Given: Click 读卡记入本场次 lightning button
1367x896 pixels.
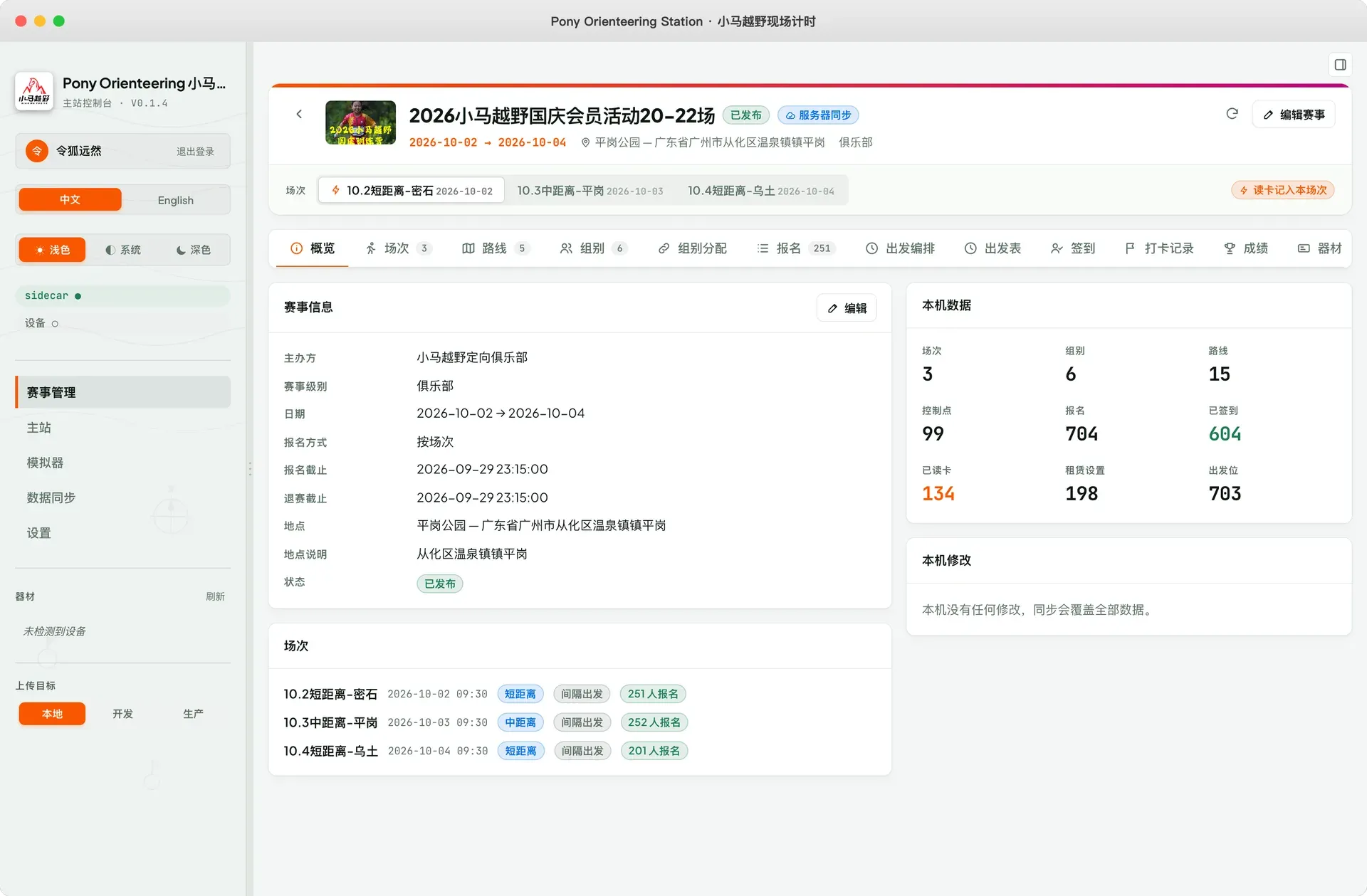Looking at the screenshot, I should point(1283,190).
